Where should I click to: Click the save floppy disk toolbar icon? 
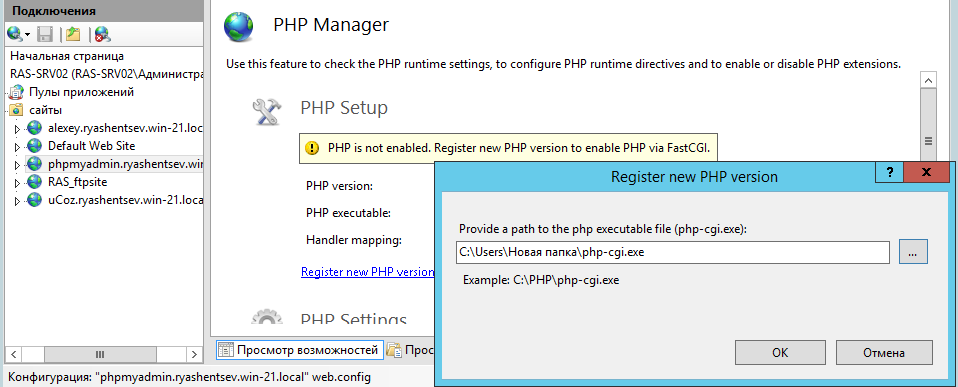click(x=46, y=34)
